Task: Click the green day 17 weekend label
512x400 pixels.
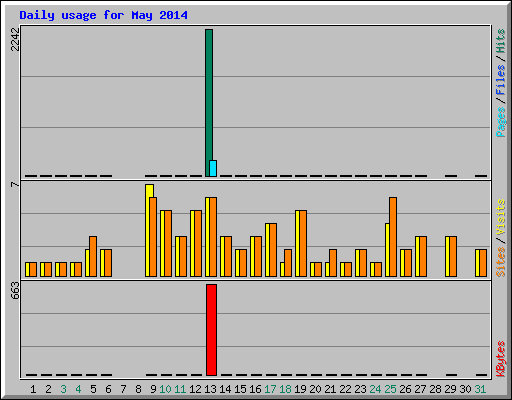Action: coord(270,389)
